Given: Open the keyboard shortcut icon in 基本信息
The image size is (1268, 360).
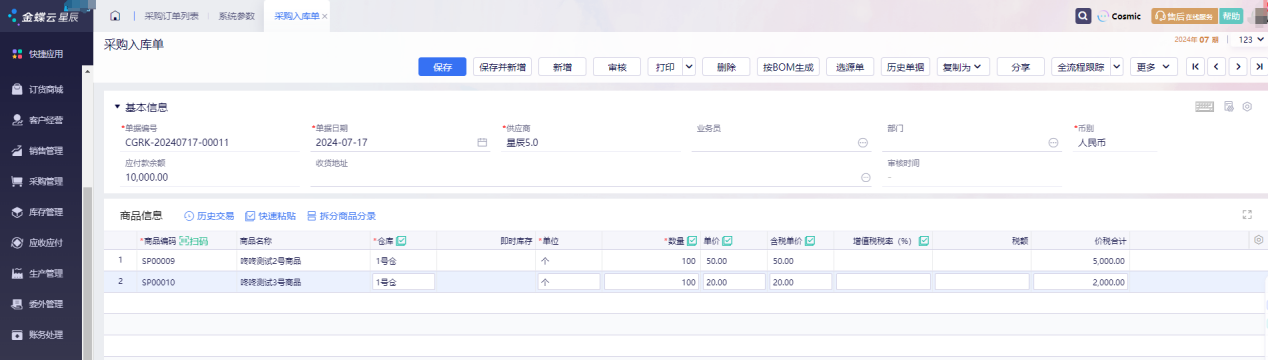Looking at the screenshot, I should click(x=1205, y=106).
